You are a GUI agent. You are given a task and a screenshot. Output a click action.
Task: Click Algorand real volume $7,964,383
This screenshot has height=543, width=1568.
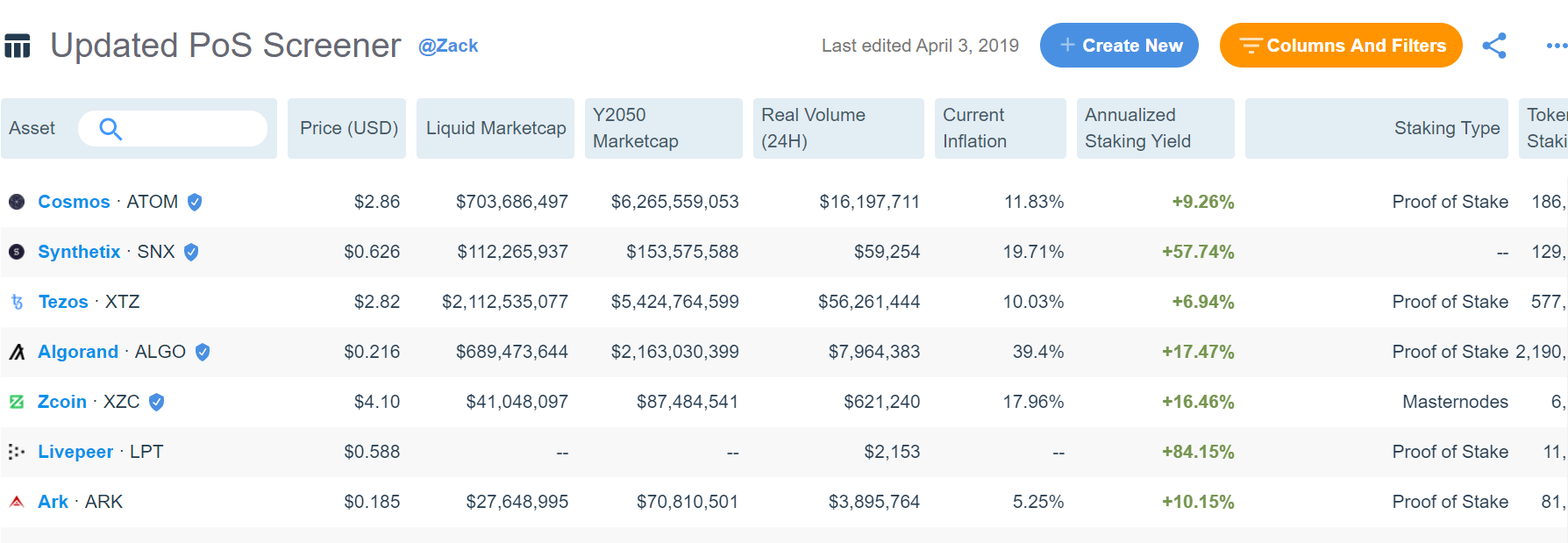click(874, 352)
